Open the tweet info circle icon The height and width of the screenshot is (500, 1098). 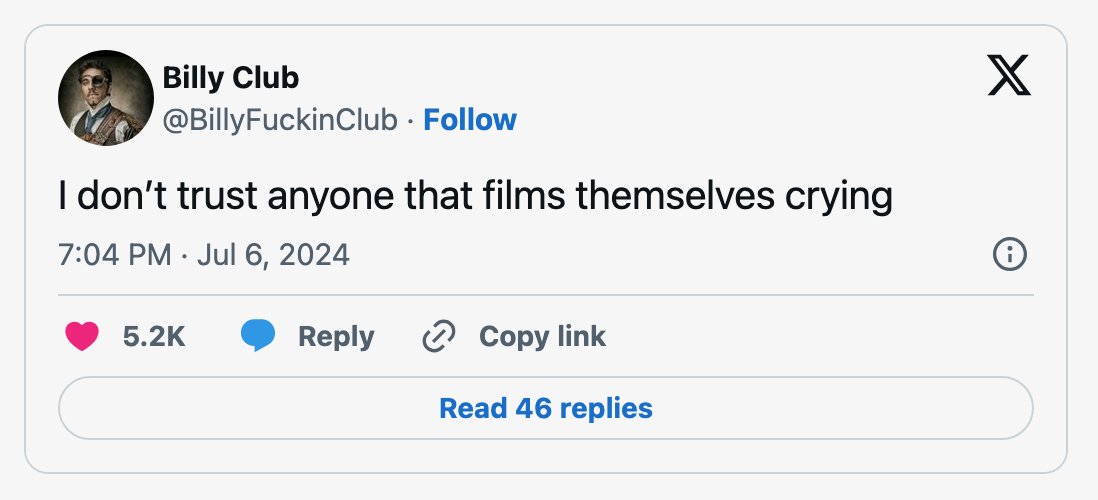[x=1010, y=254]
